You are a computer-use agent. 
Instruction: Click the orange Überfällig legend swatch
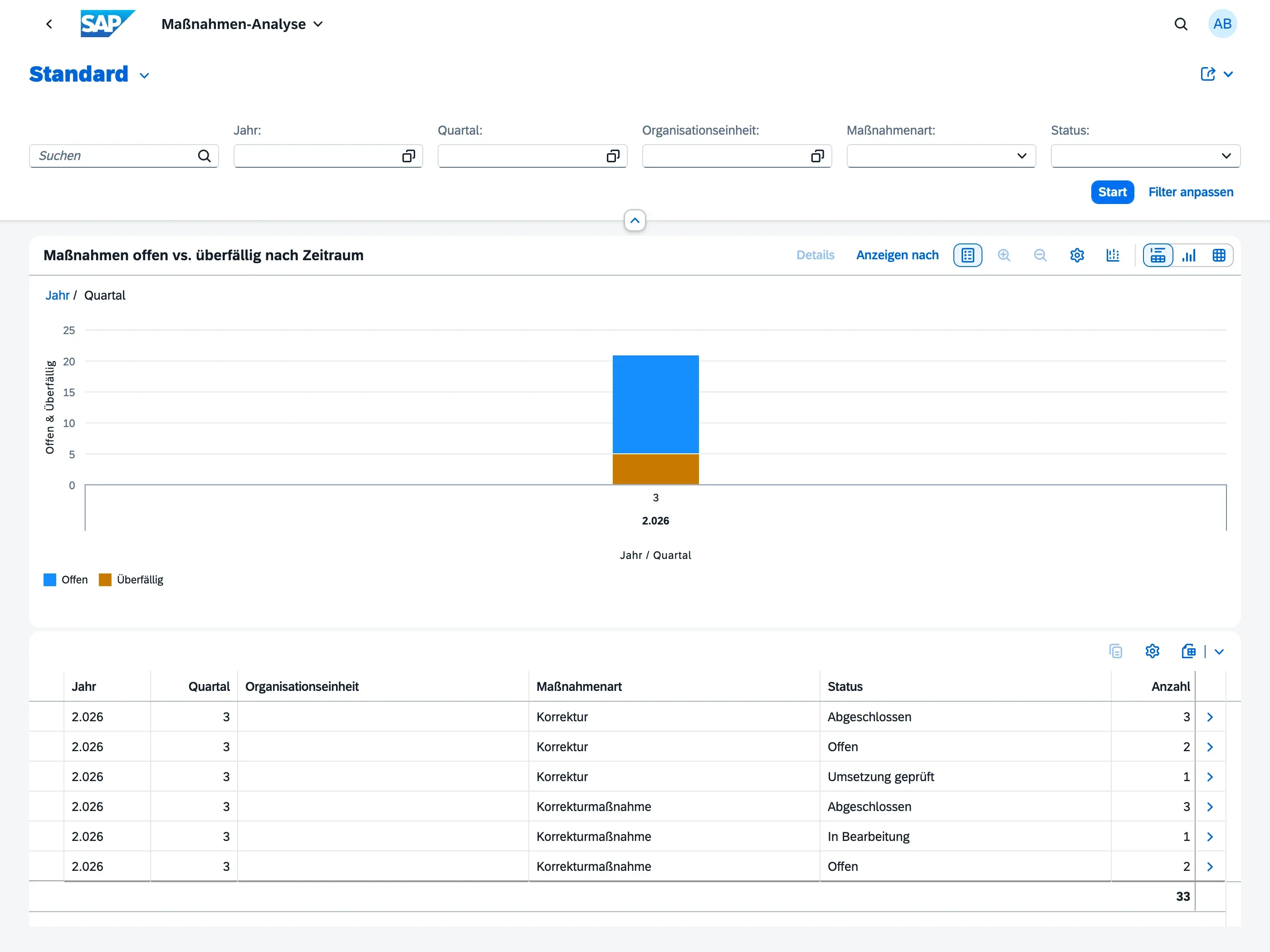coord(105,579)
